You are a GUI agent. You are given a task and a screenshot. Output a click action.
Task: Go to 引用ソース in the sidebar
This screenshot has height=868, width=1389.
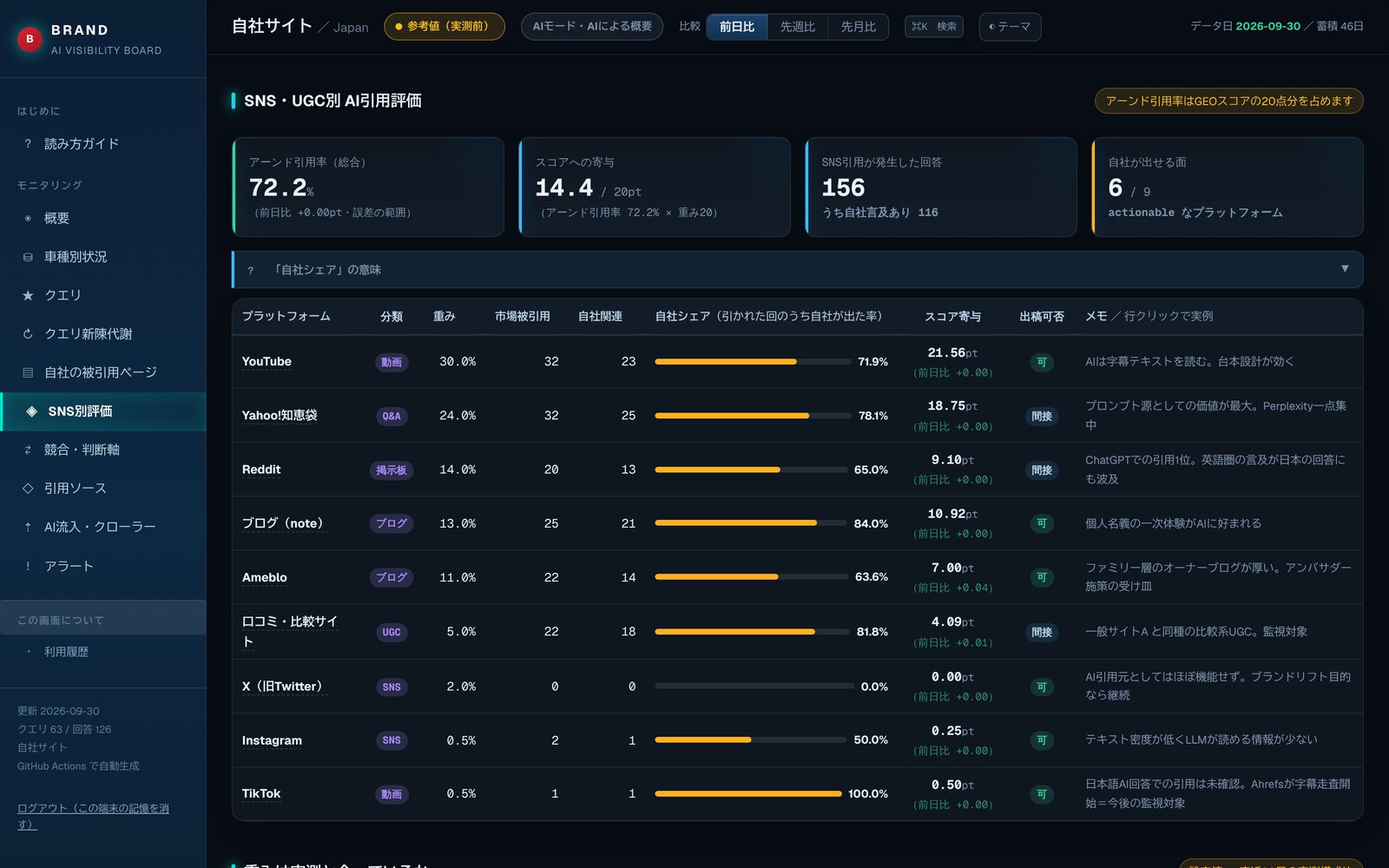(x=103, y=489)
